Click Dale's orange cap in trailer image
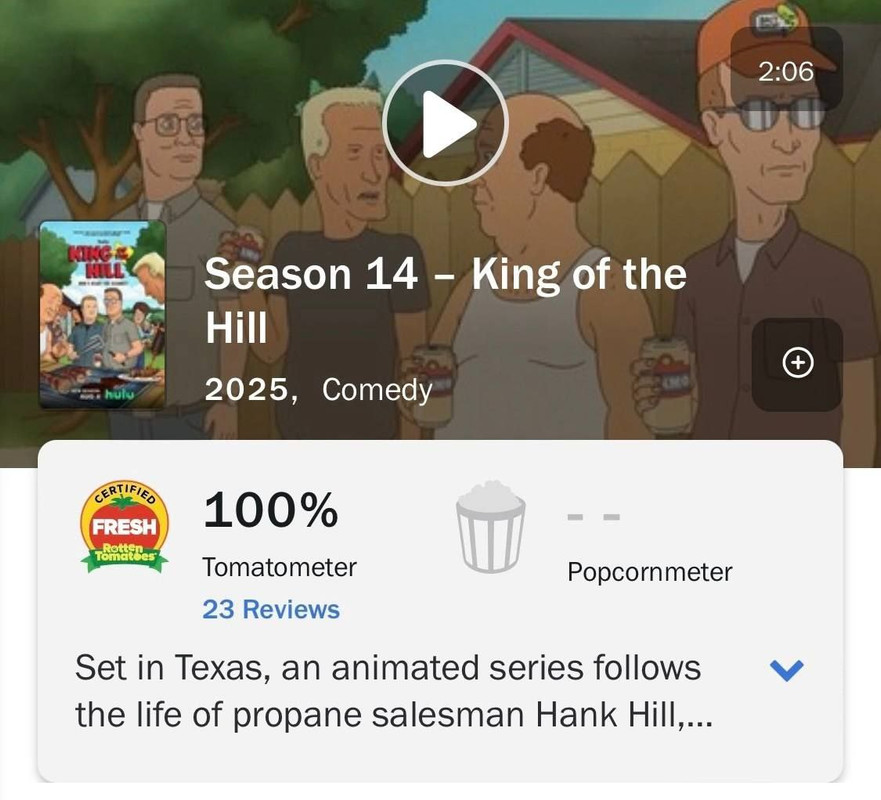The height and width of the screenshot is (800, 881). (752, 38)
